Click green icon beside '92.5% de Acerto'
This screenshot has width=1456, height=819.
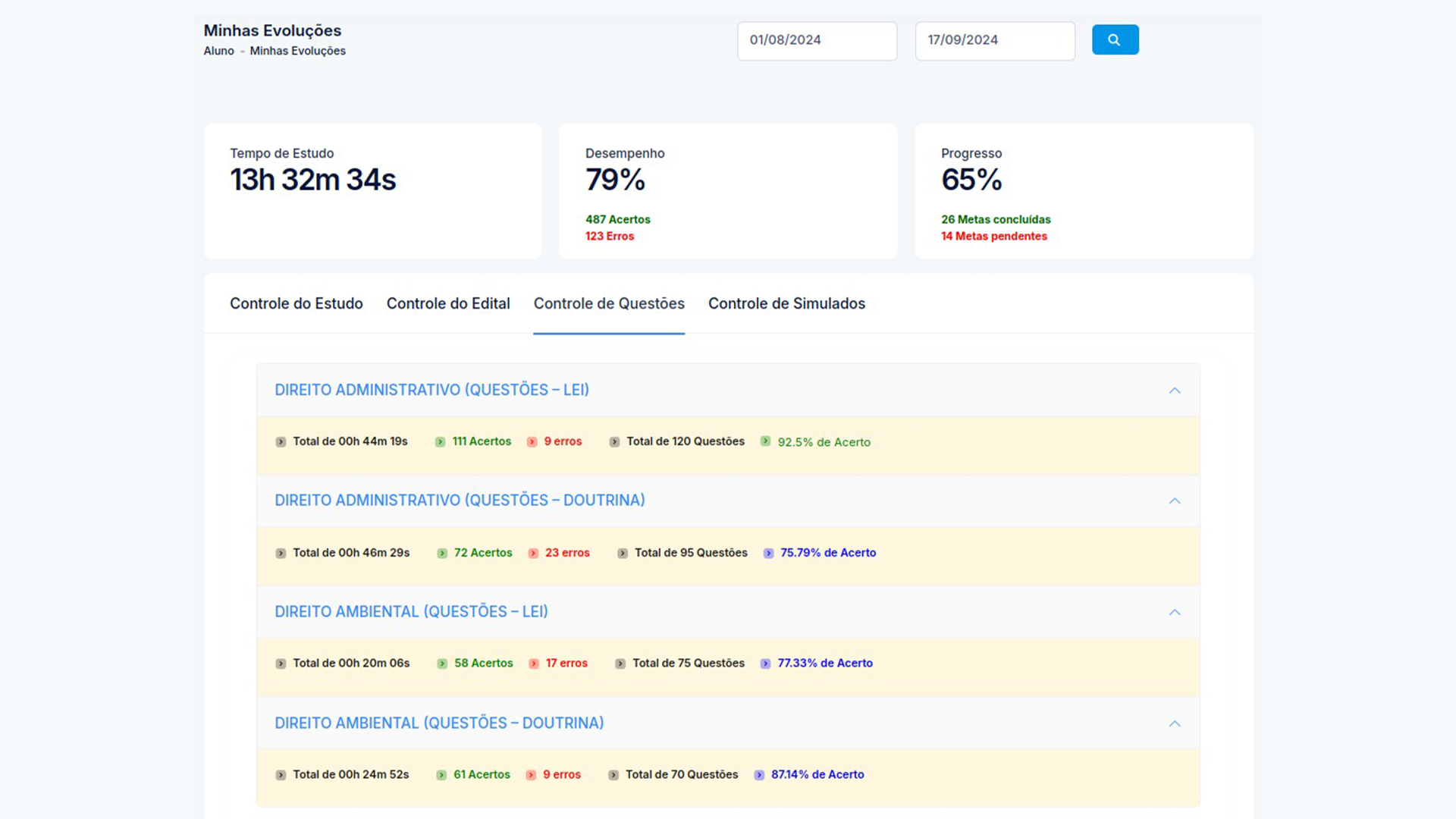765,441
